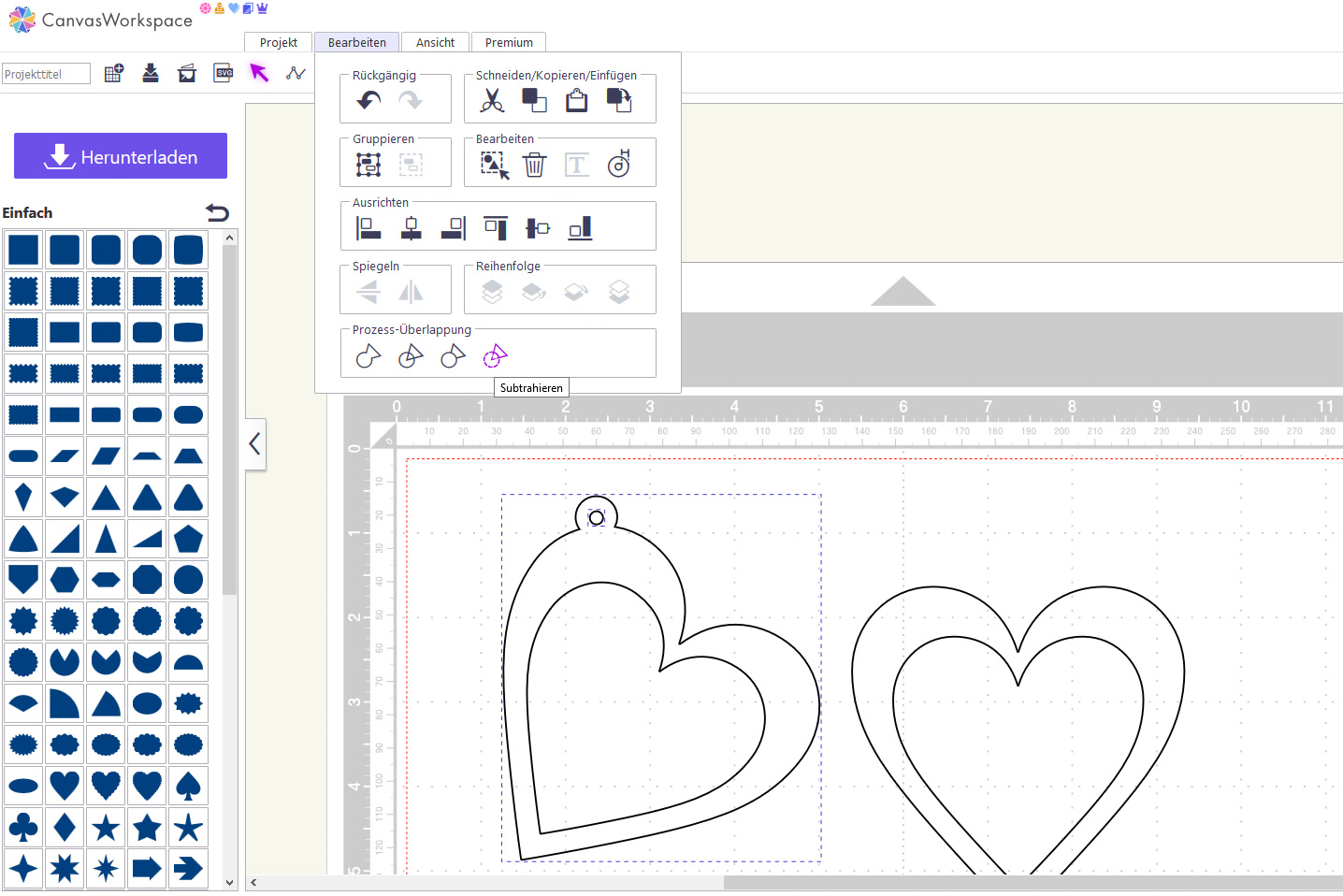Open the Premium tab

(509, 42)
